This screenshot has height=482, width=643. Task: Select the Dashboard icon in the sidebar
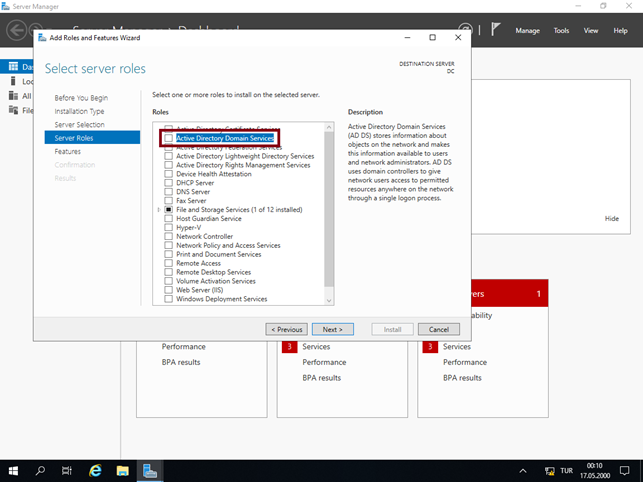point(14,66)
